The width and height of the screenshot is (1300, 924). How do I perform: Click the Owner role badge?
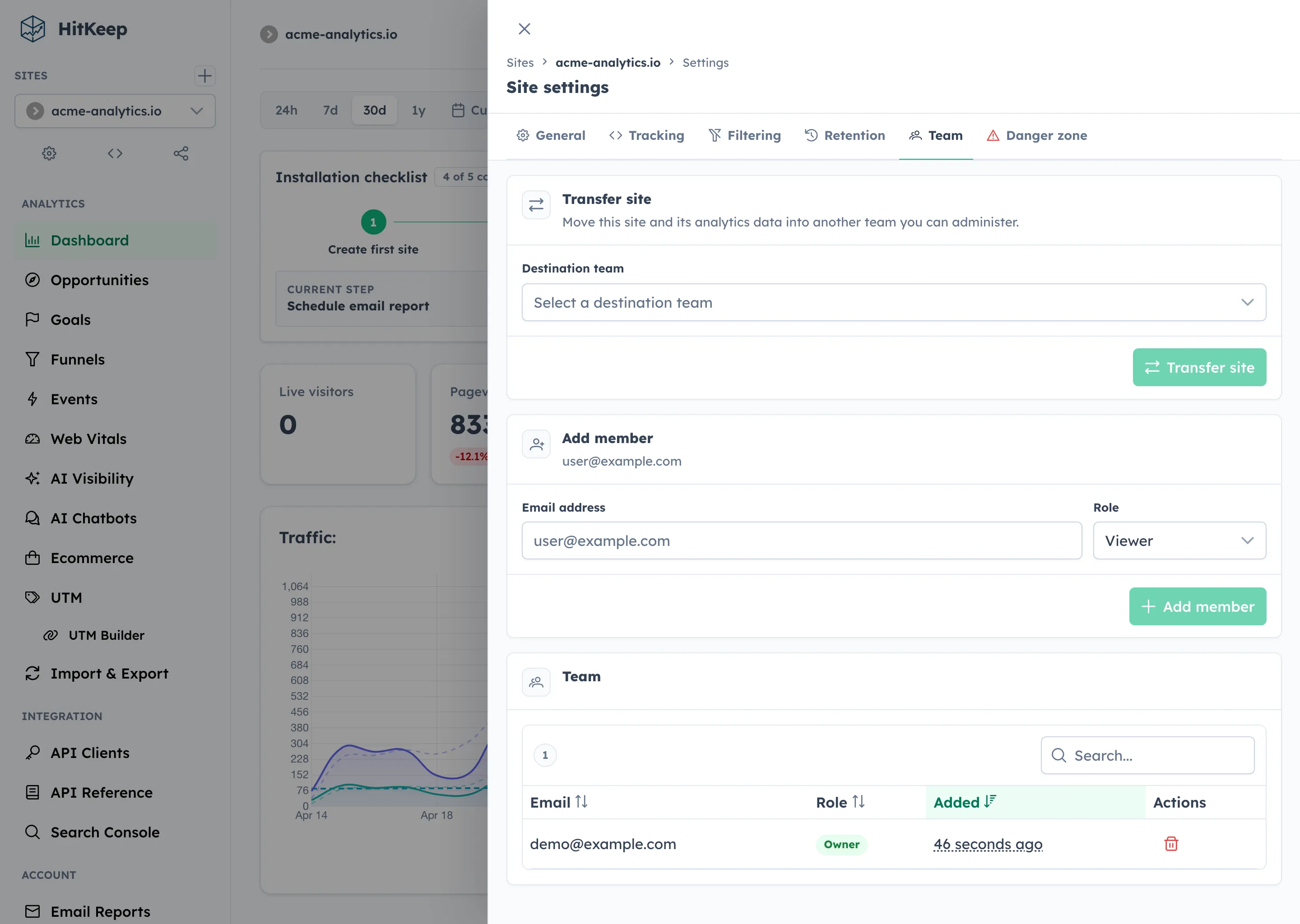point(841,844)
